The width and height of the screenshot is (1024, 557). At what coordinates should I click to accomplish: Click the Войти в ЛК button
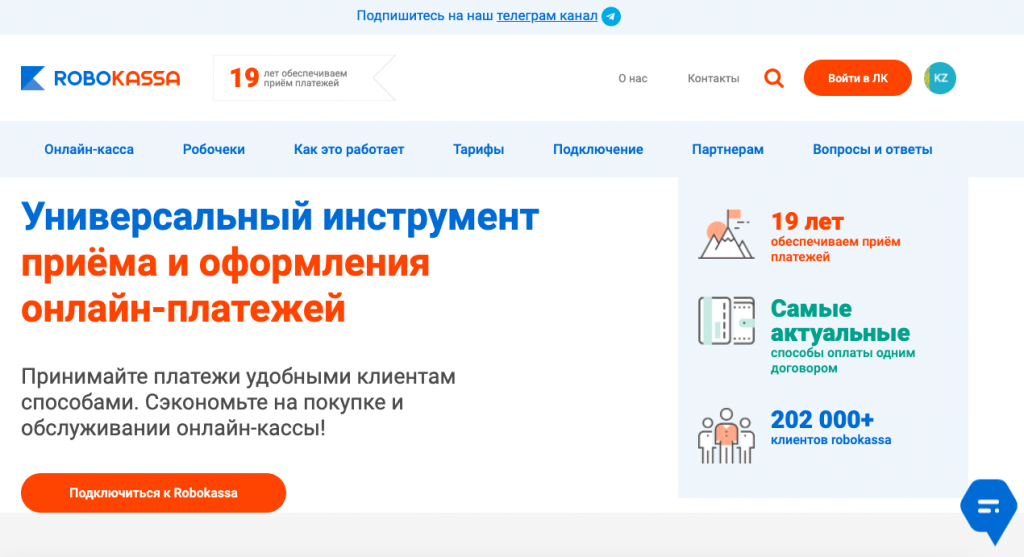pos(857,78)
